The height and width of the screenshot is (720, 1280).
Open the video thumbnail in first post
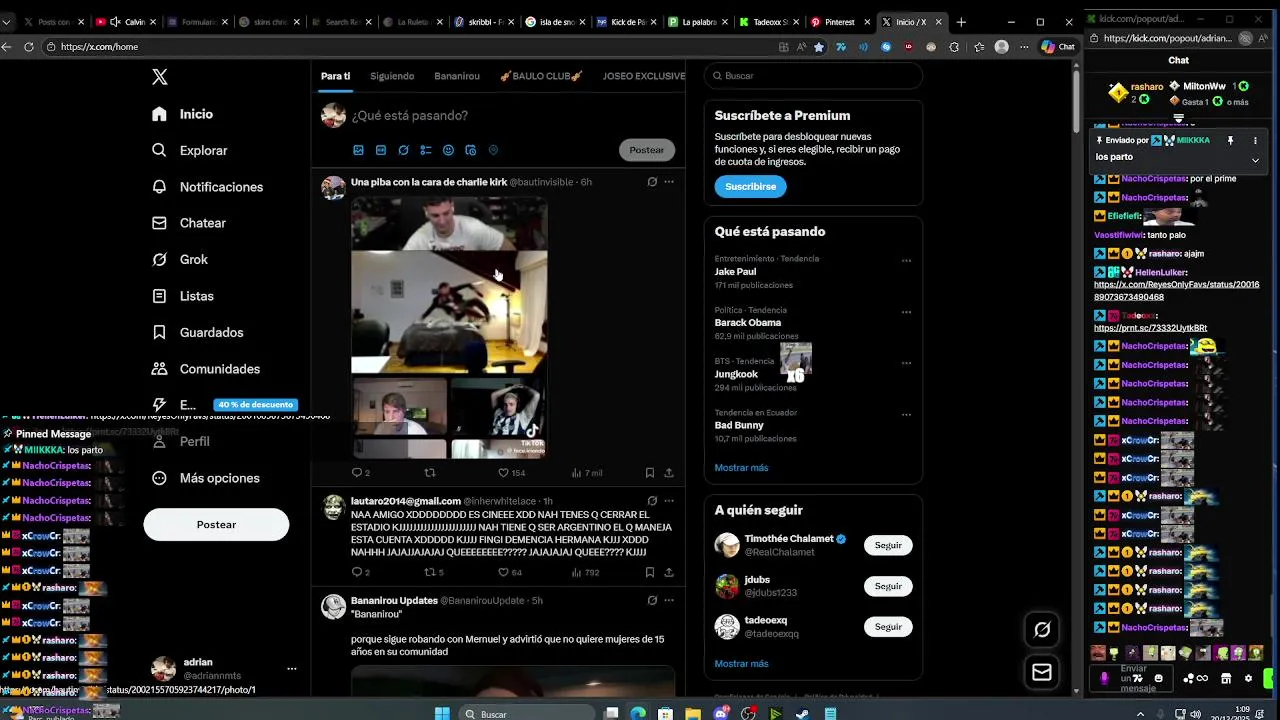(449, 327)
